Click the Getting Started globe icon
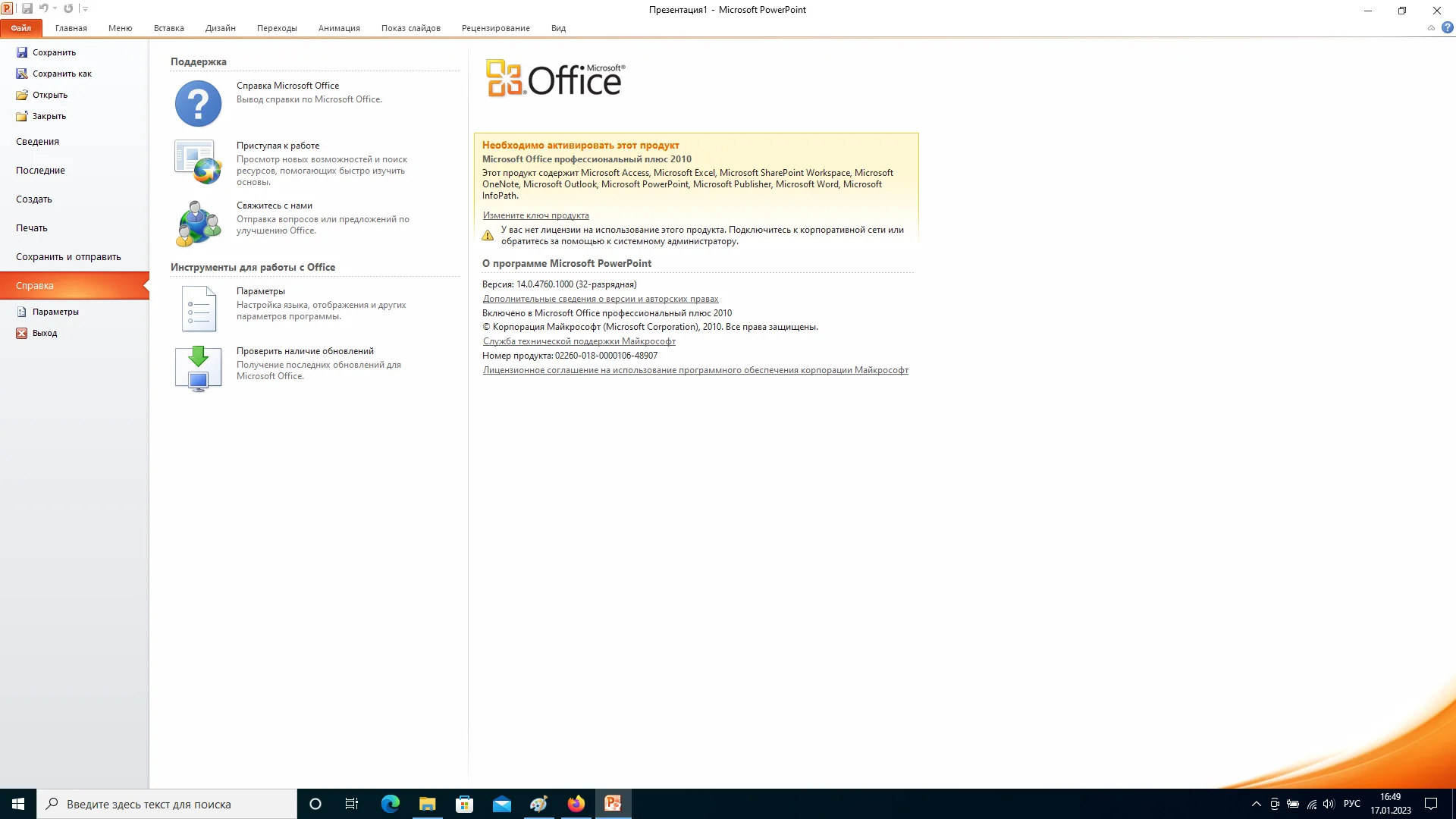 198,162
